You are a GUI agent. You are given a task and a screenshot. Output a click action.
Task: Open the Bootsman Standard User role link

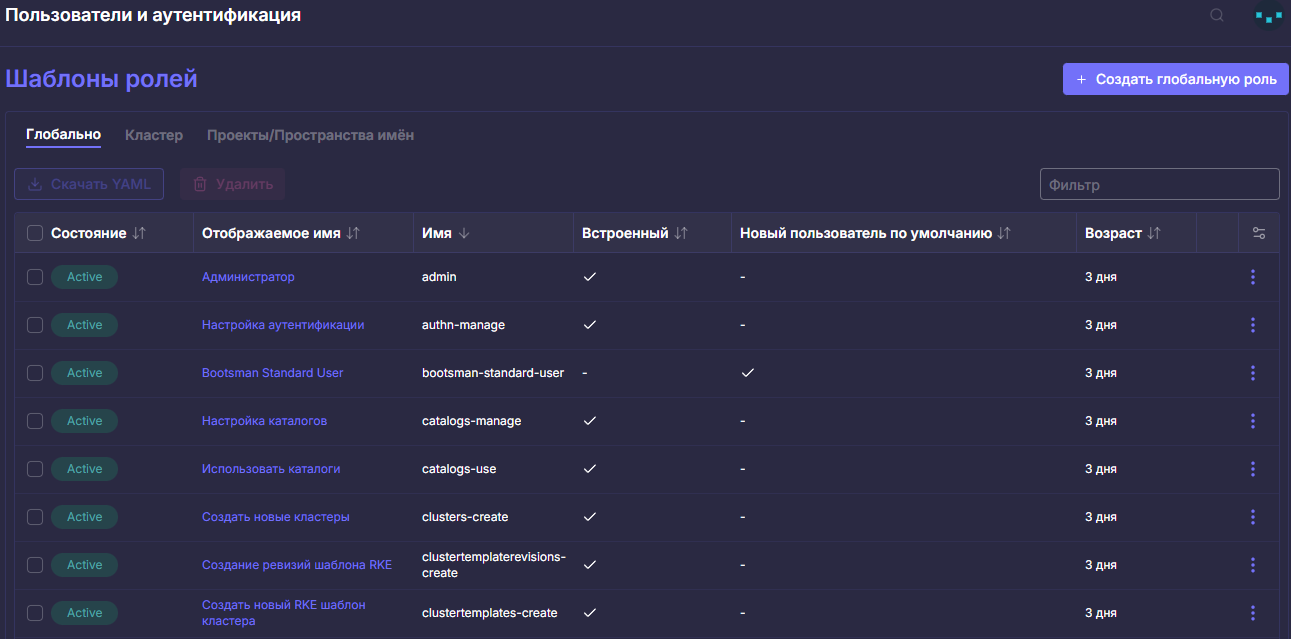coord(272,373)
